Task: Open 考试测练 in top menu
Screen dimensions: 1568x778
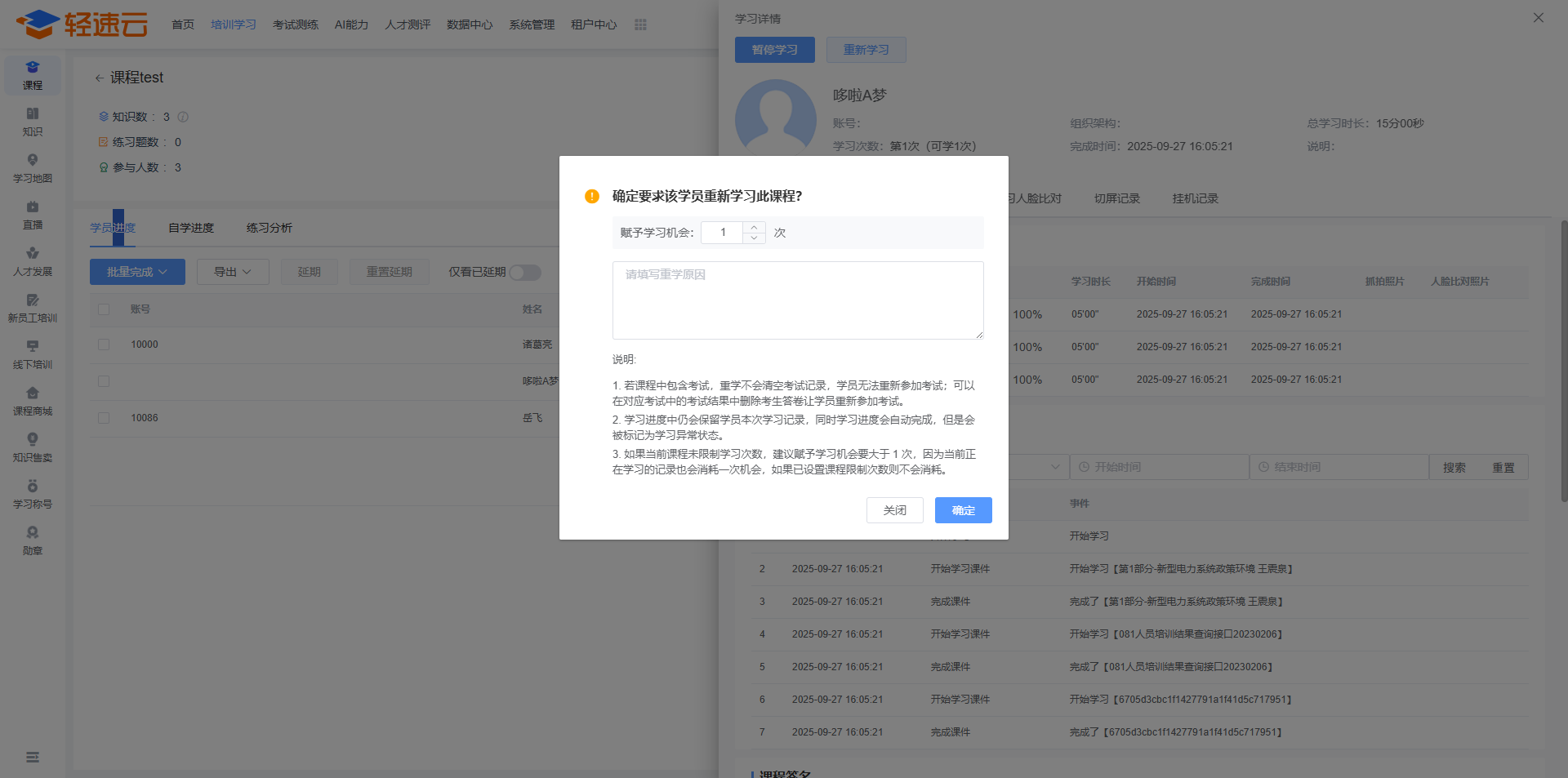Action: pyautogui.click(x=296, y=24)
